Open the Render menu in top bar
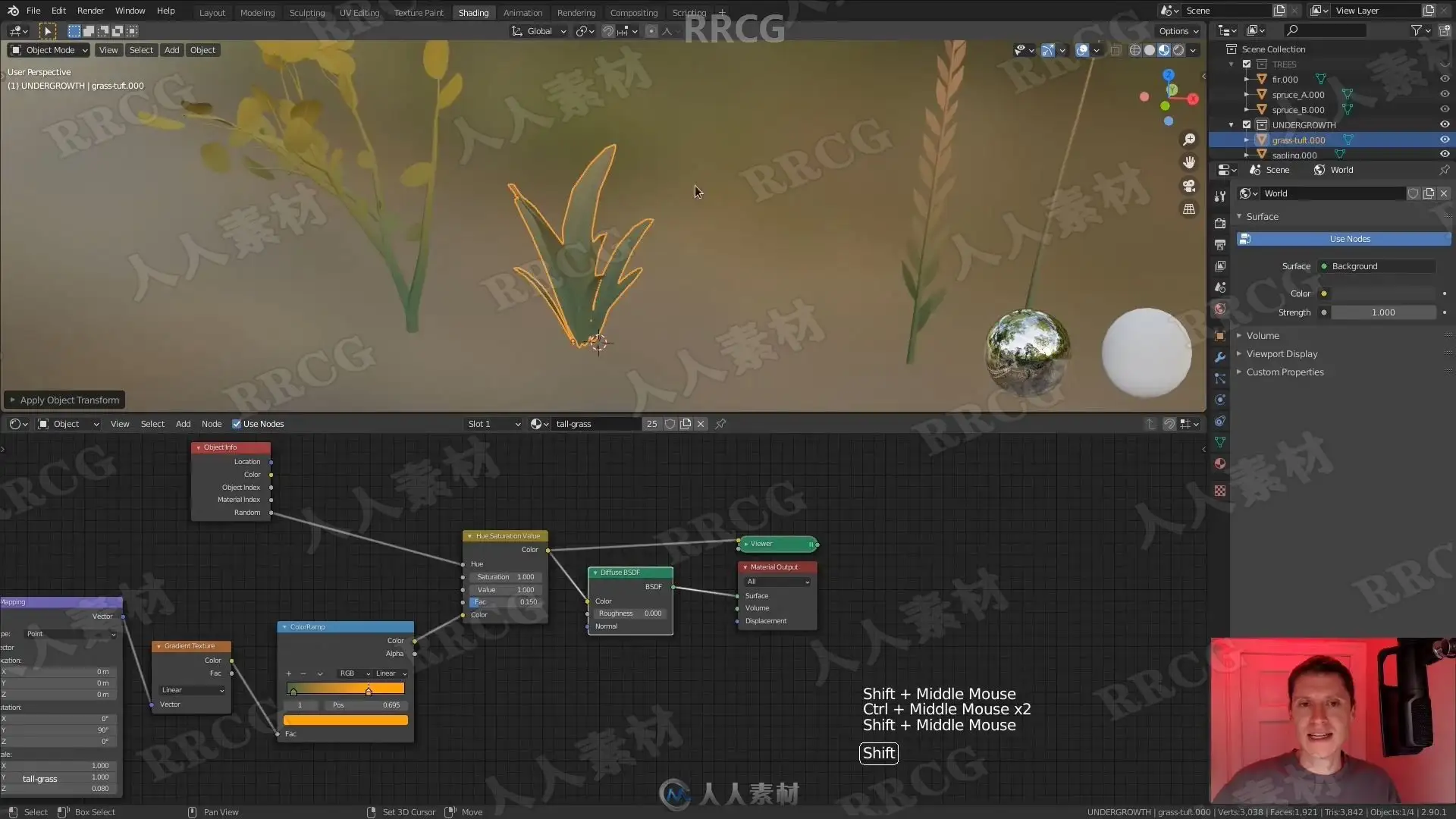The image size is (1456, 819). 90,11
